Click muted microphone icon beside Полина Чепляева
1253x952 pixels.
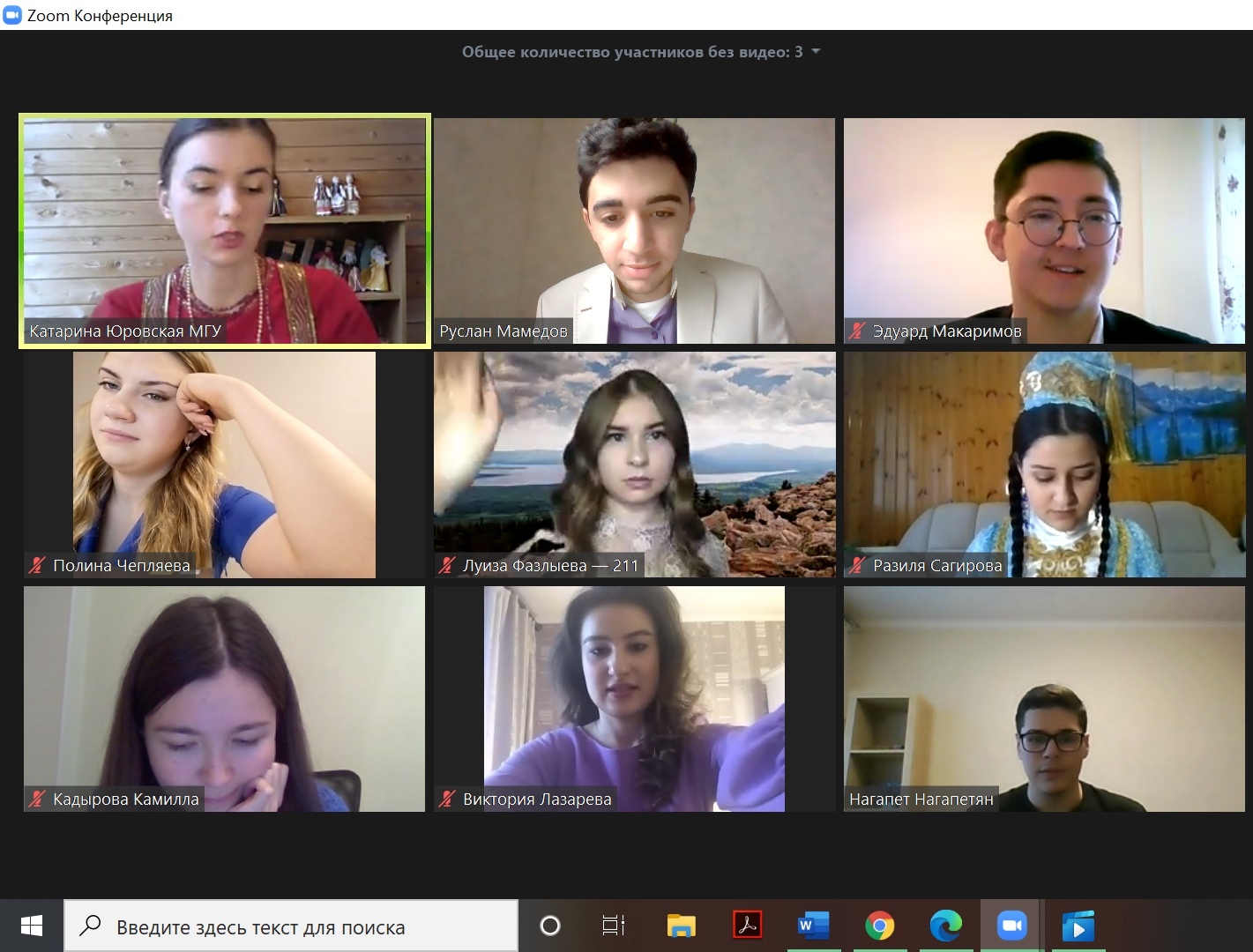(37, 565)
